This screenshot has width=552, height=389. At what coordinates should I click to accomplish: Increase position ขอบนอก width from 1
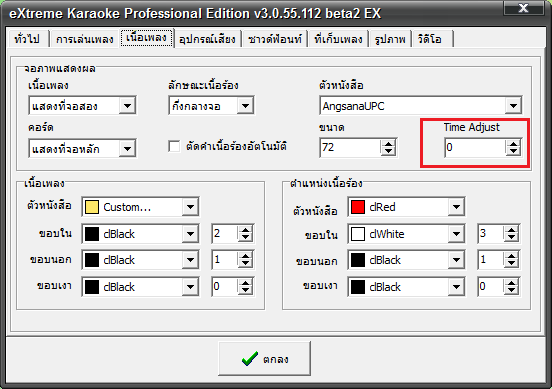tap(511, 257)
